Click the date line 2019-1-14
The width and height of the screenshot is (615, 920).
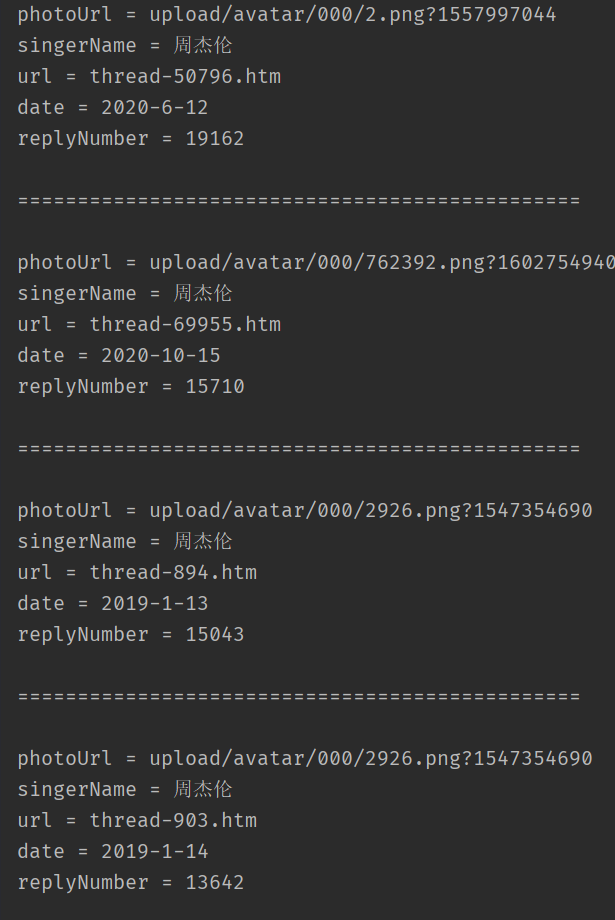tap(113, 851)
